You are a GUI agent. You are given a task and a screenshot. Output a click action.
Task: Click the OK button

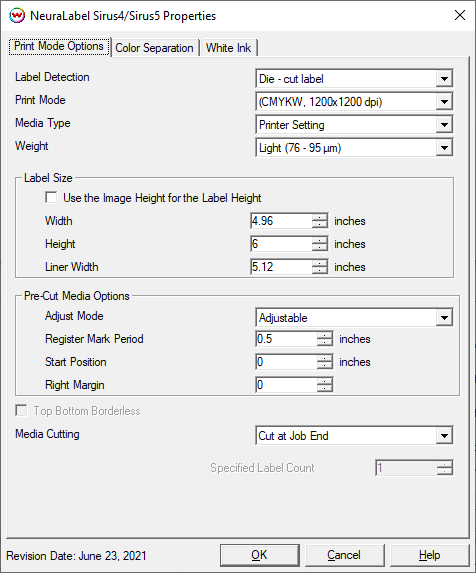[x=259, y=555]
